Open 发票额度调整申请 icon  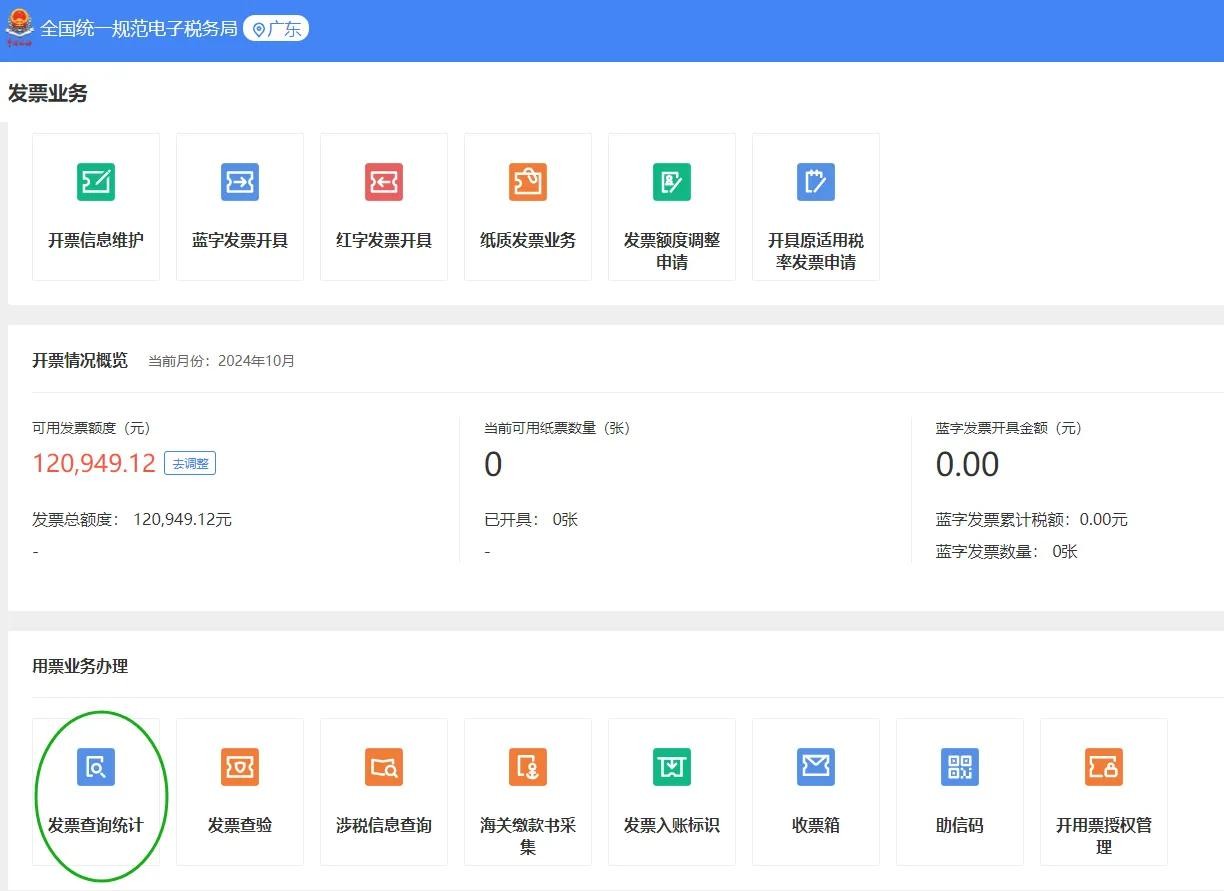pyautogui.click(x=672, y=182)
